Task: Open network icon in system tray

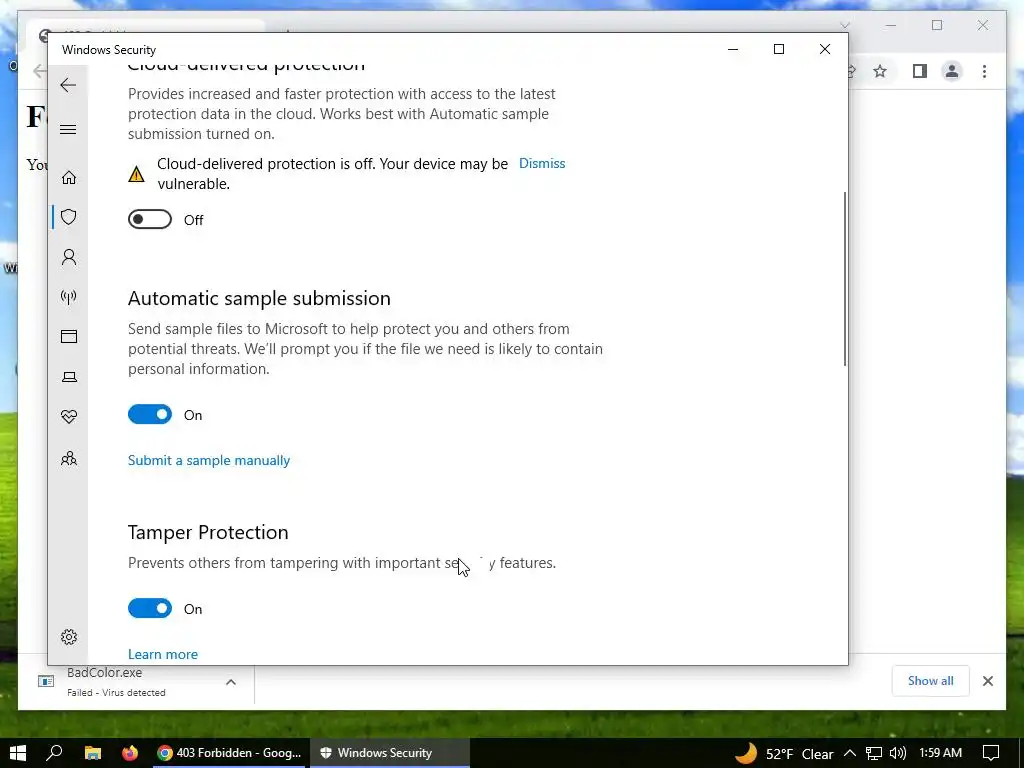Action: (874, 754)
